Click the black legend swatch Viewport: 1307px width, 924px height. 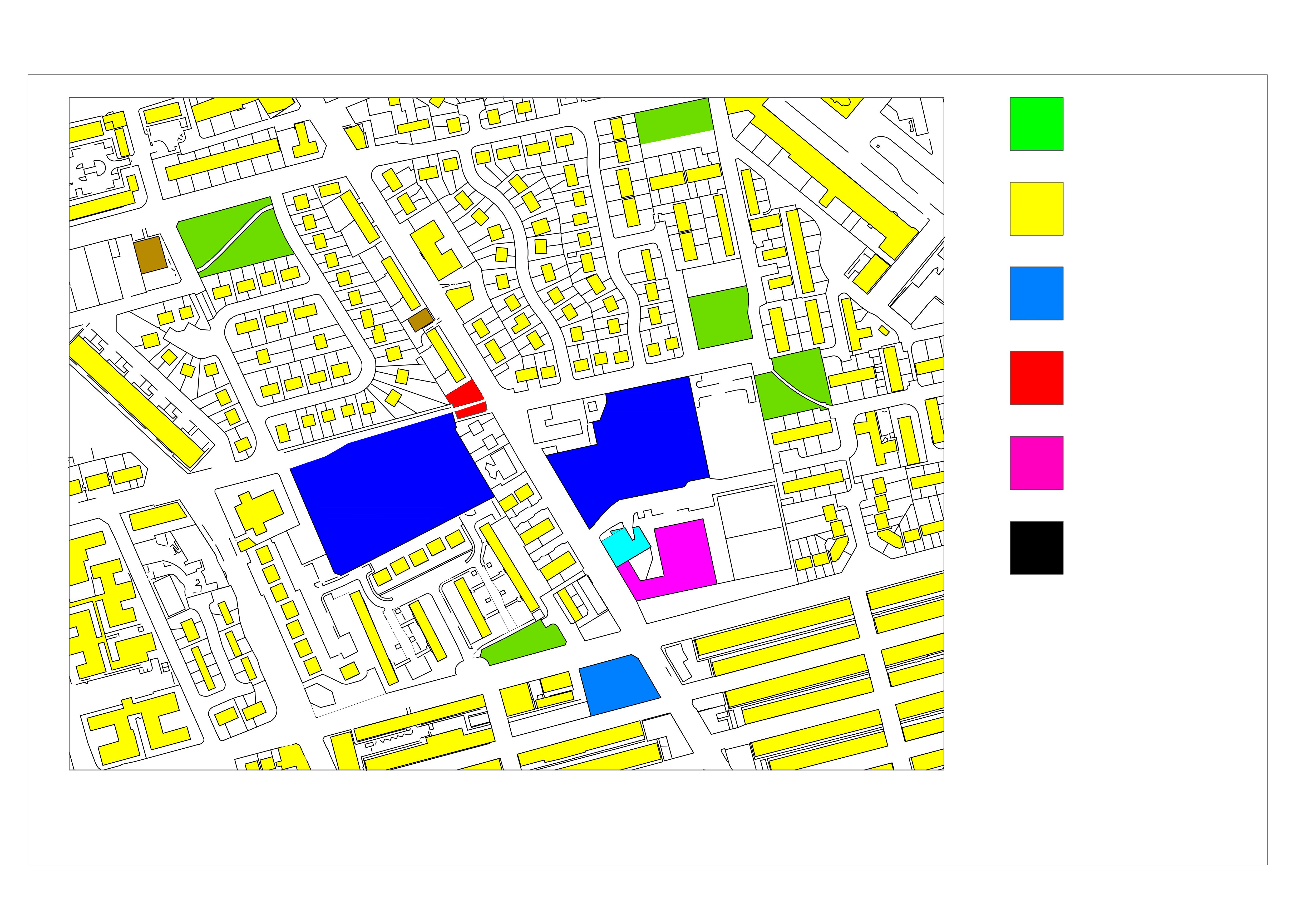coord(1036,548)
